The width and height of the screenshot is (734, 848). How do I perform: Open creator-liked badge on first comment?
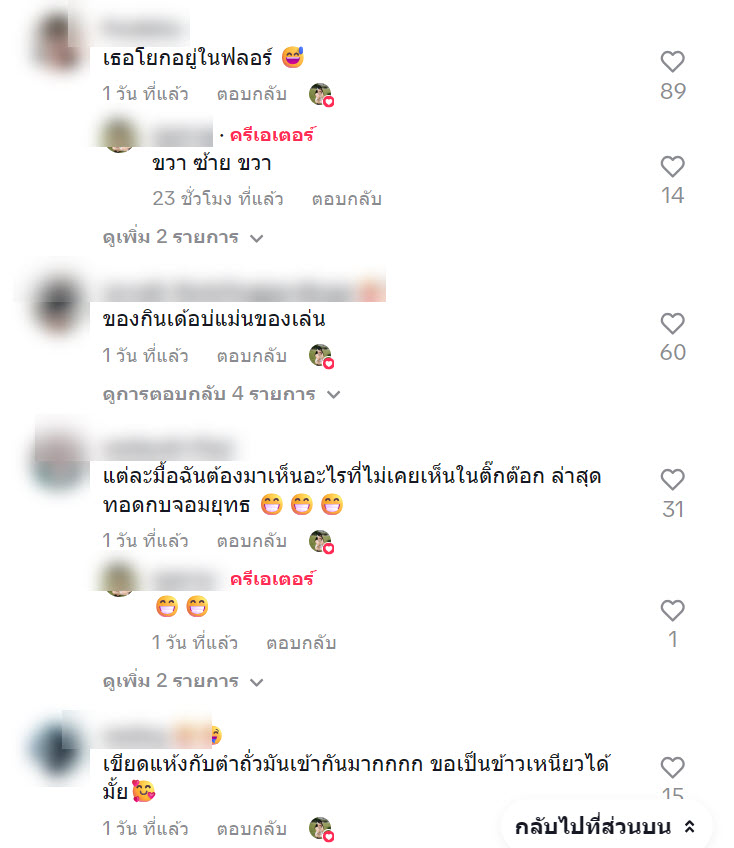(x=321, y=95)
